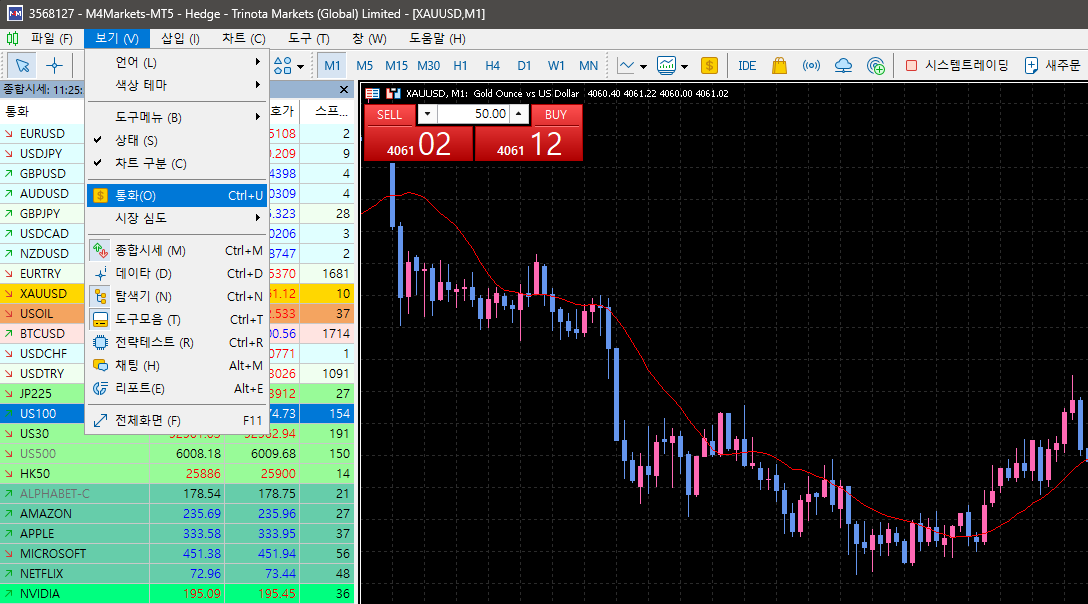Expand the 도구메뉴 (B) toolbars submenu

click(x=178, y=117)
